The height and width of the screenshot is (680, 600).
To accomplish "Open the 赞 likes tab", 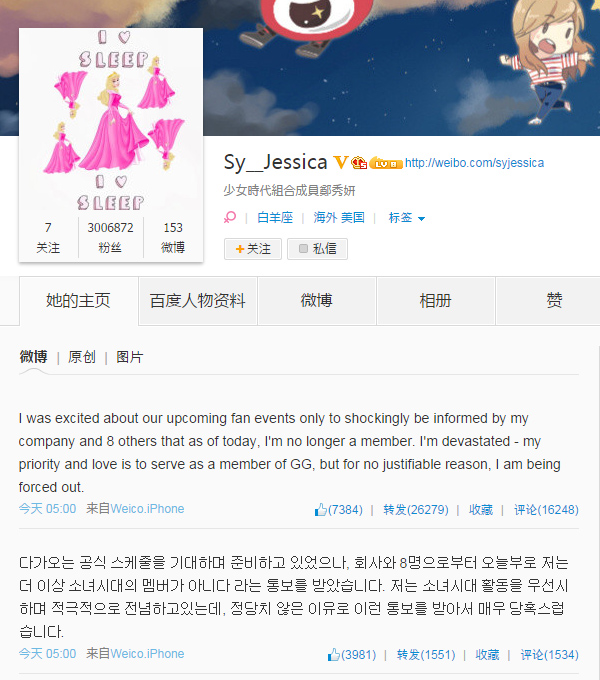I will coord(554,301).
